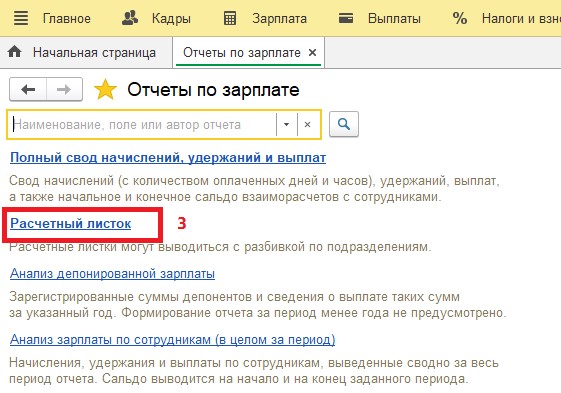This screenshot has height=393, width=561.
Task: Go forward with the right arrow button
Action: click(64, 89)
